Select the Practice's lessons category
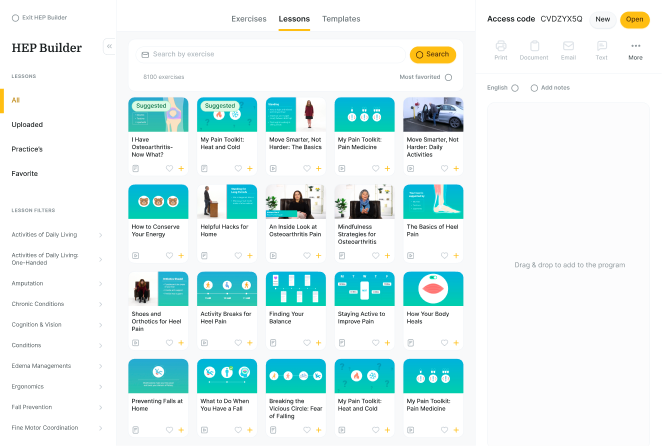The image size is (662, 446). [27, 149]
